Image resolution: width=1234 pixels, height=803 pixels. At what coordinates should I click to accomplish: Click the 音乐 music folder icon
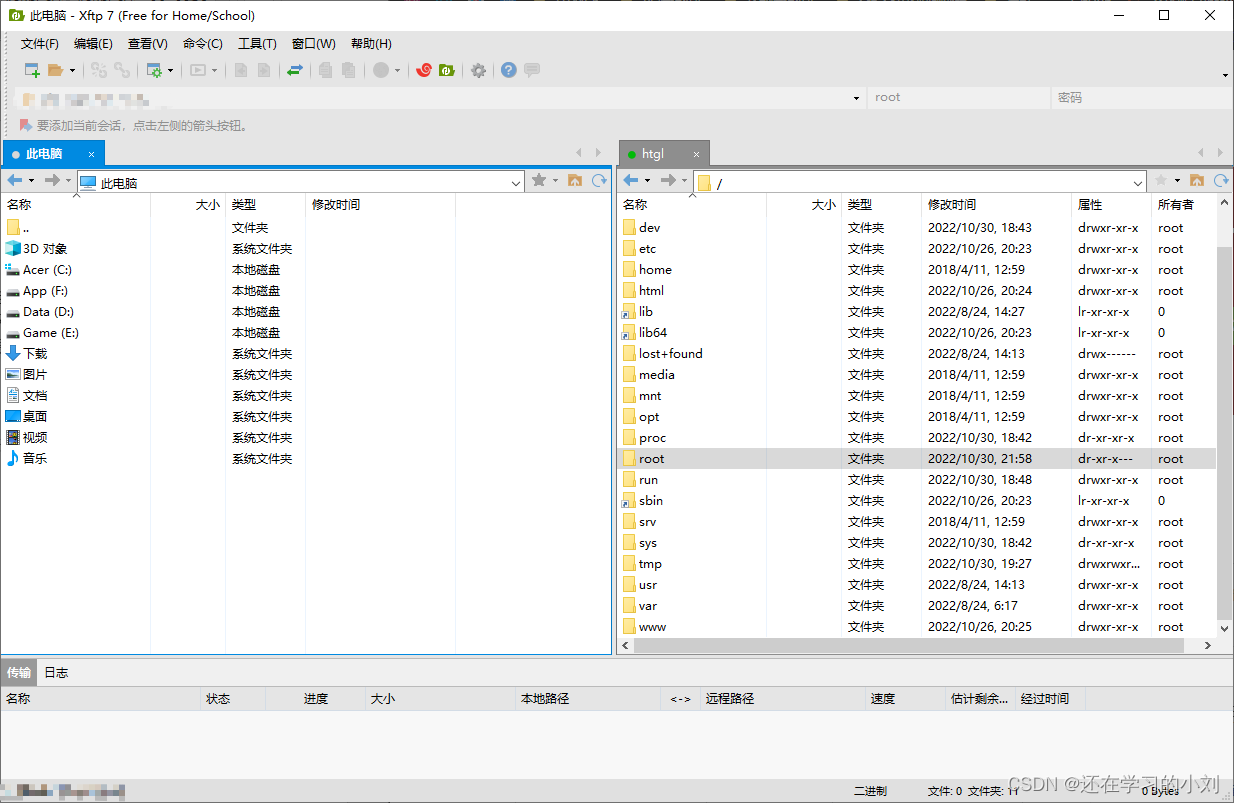coord(13,459)
